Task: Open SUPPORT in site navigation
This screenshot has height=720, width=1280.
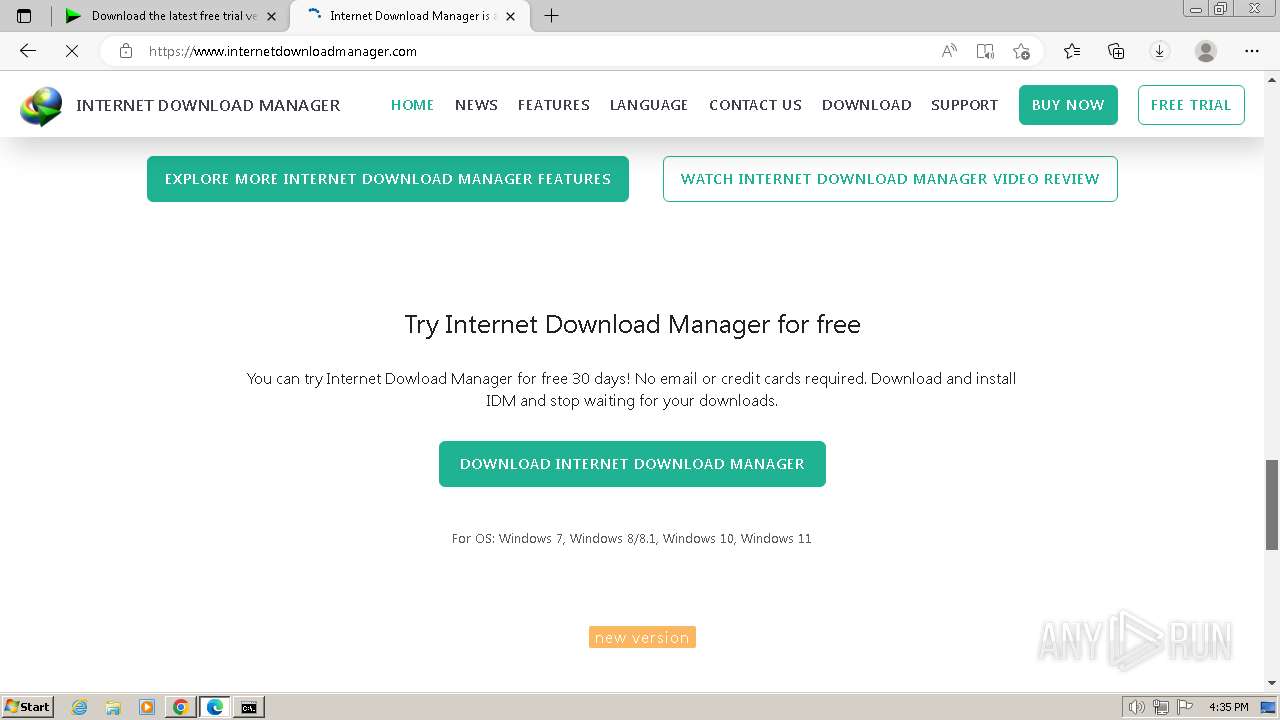Action: pos(964,105)
